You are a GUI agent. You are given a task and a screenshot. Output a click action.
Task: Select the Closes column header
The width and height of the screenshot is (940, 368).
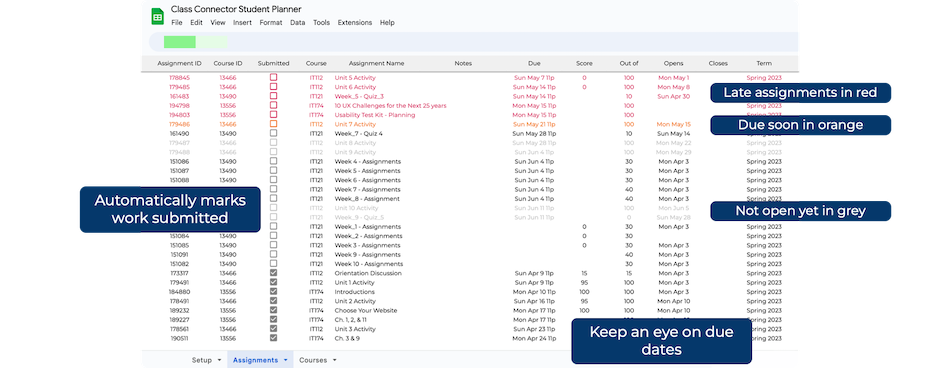click(x=718, y=64)
